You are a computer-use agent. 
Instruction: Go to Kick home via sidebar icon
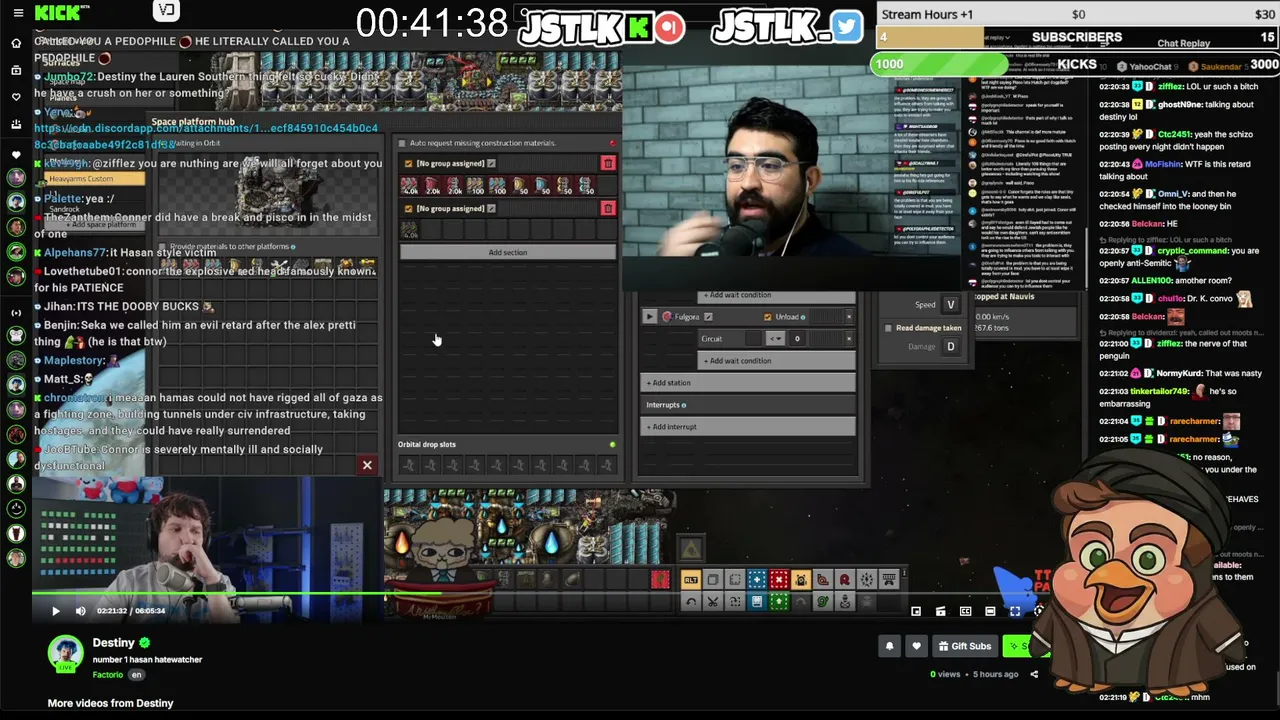pos(16,43)
